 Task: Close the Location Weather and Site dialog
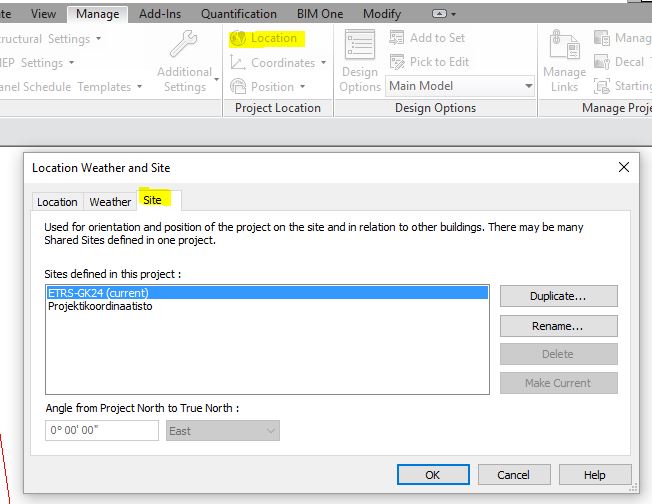[623, 167]
